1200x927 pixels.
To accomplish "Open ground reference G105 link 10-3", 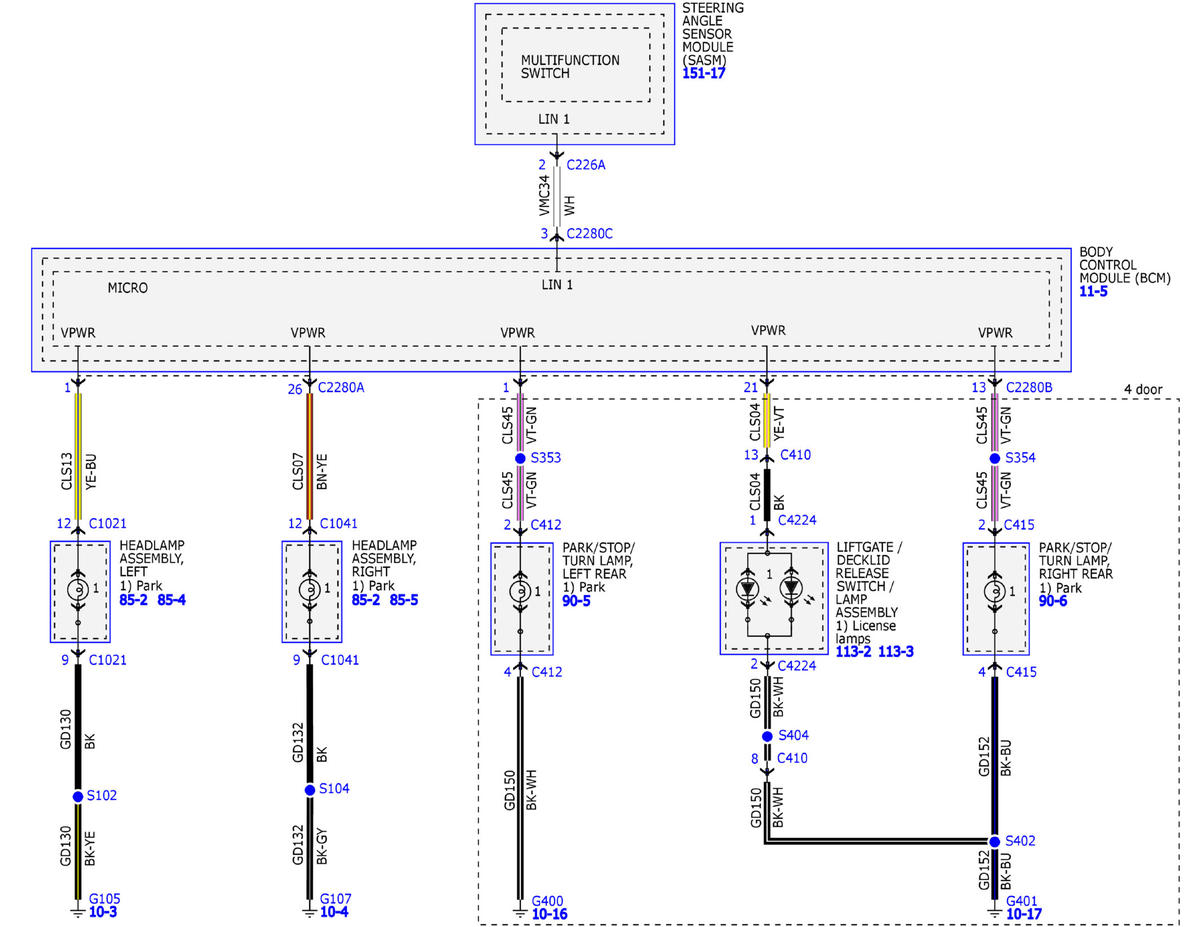I will coord(103,912).
